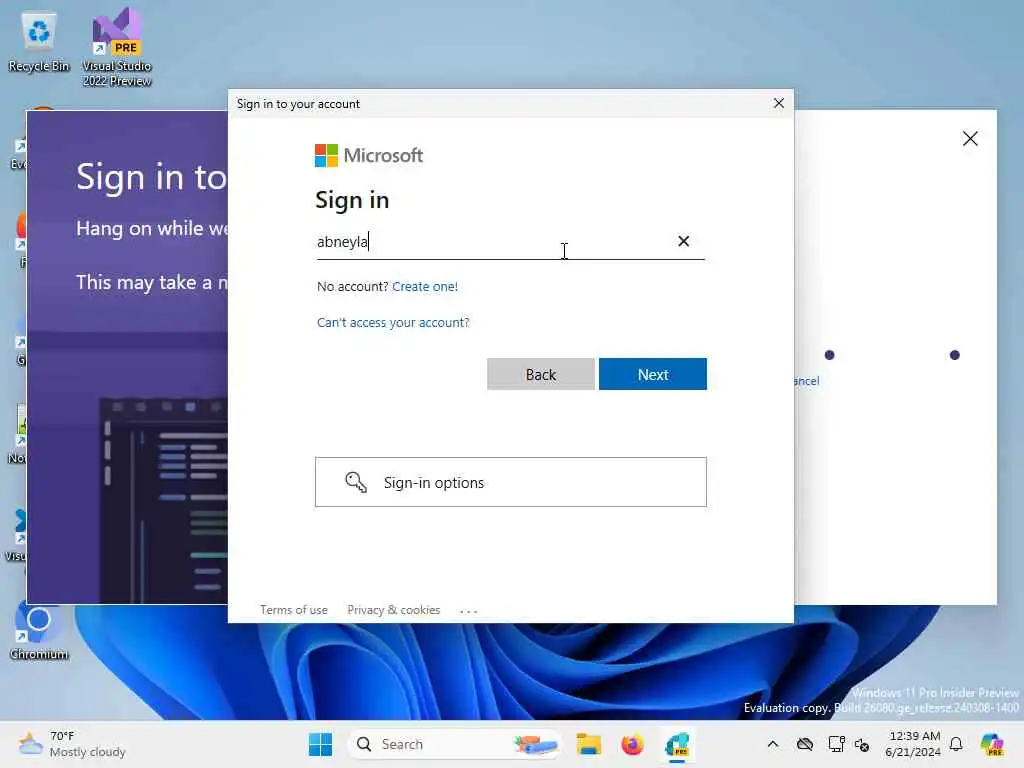Open Firefox from the taskbar

click(x=632, y=744)
